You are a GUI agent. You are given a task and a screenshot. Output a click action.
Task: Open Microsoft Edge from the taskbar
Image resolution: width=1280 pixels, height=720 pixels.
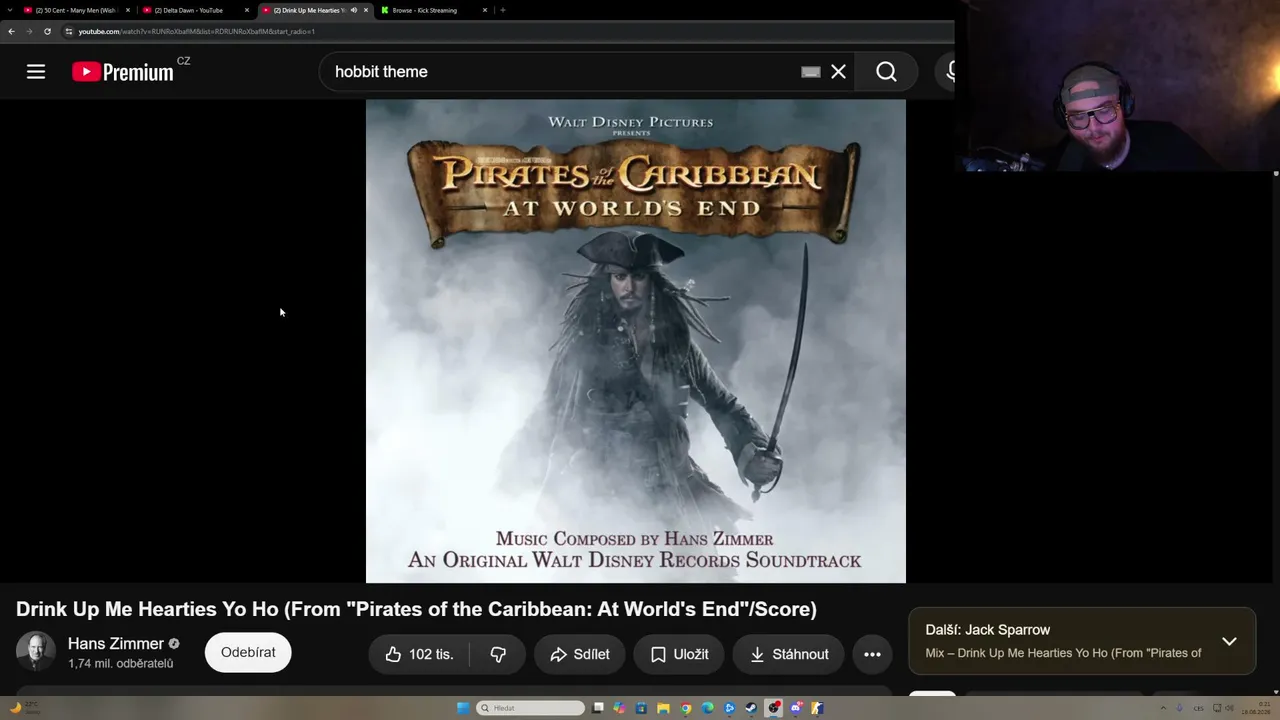pos(708,708)
